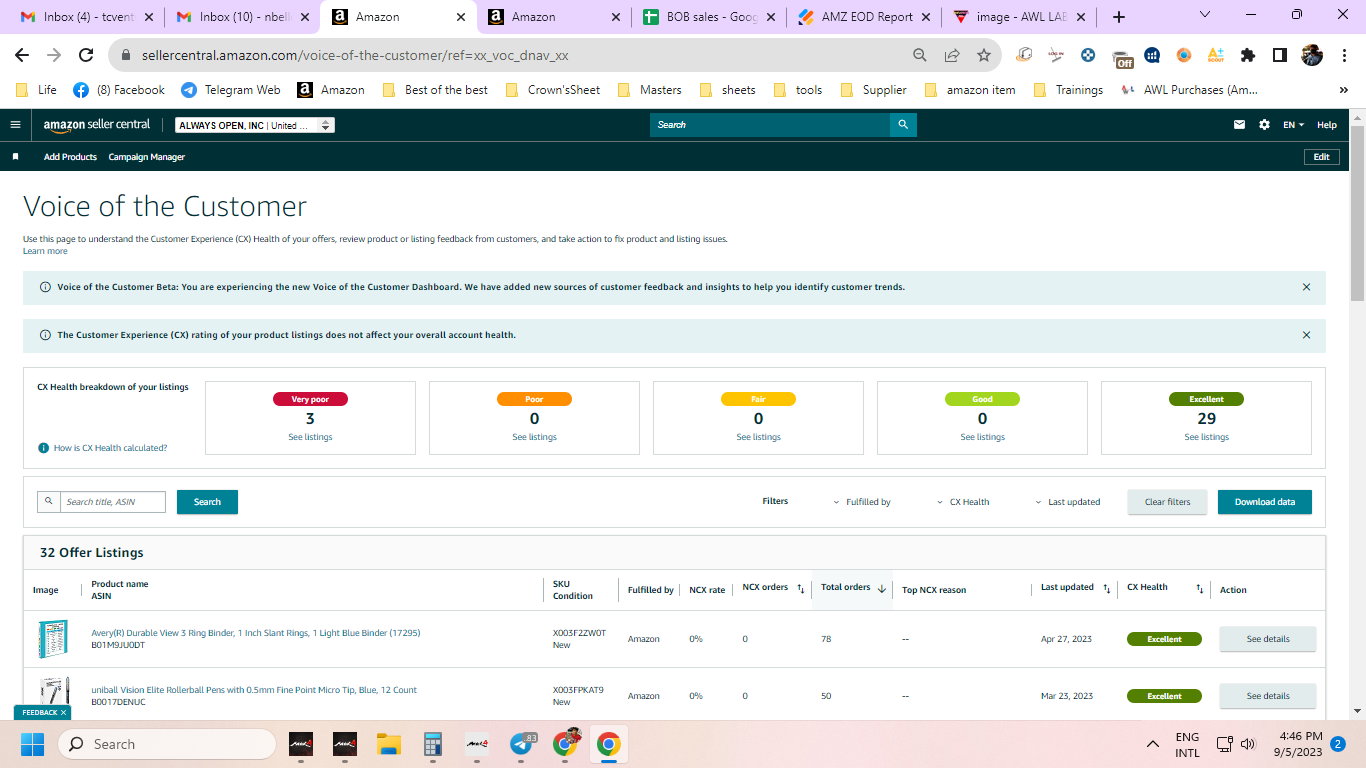Expand the Last updated filter
Viewport: 1366px width, 768px height.
point(1067,502)
